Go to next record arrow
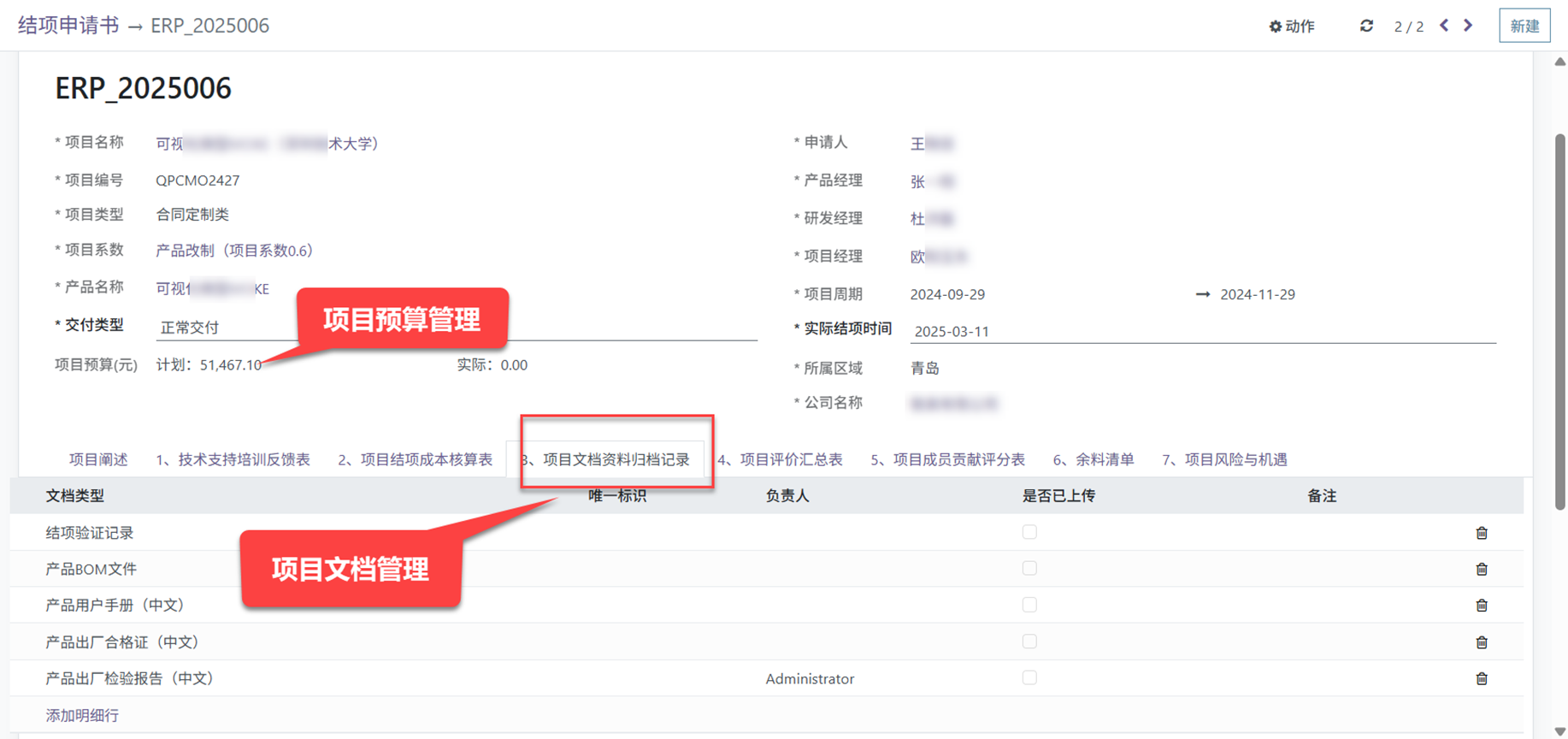The height and width of the screenshot is (739, 1568). coord(1468,26)
